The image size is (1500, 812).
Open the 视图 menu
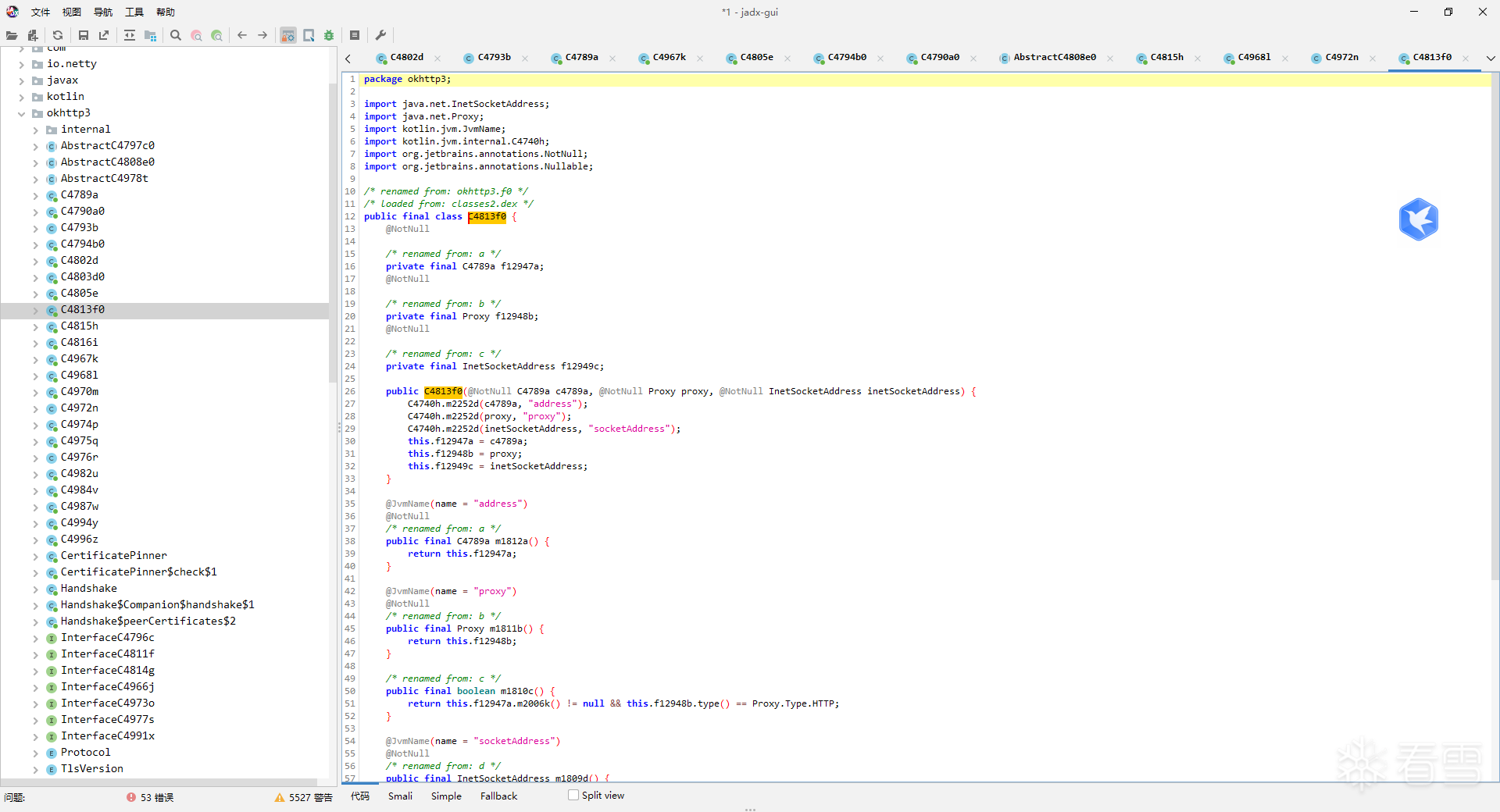(72, 12)
